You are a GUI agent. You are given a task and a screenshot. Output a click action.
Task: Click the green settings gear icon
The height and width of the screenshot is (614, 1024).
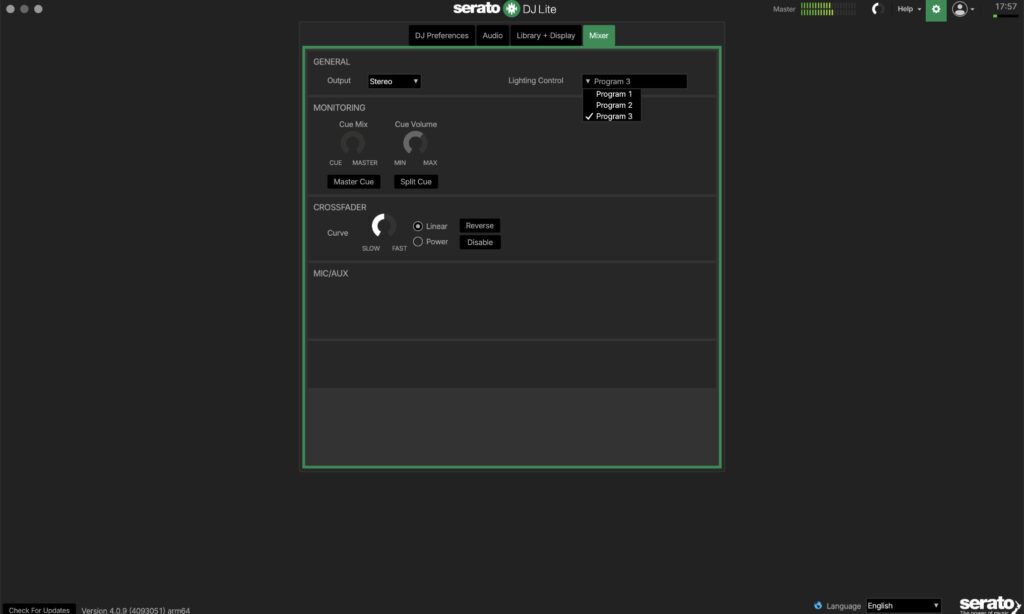(x=935, y=10)
